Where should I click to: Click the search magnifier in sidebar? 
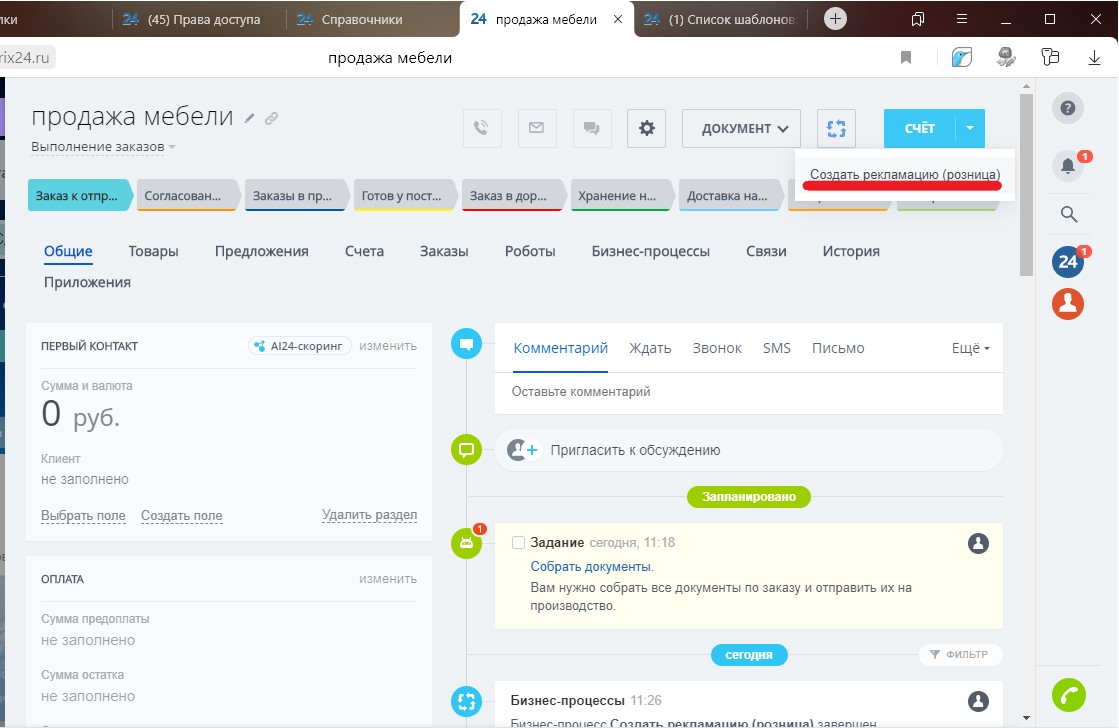point(1068,214)
